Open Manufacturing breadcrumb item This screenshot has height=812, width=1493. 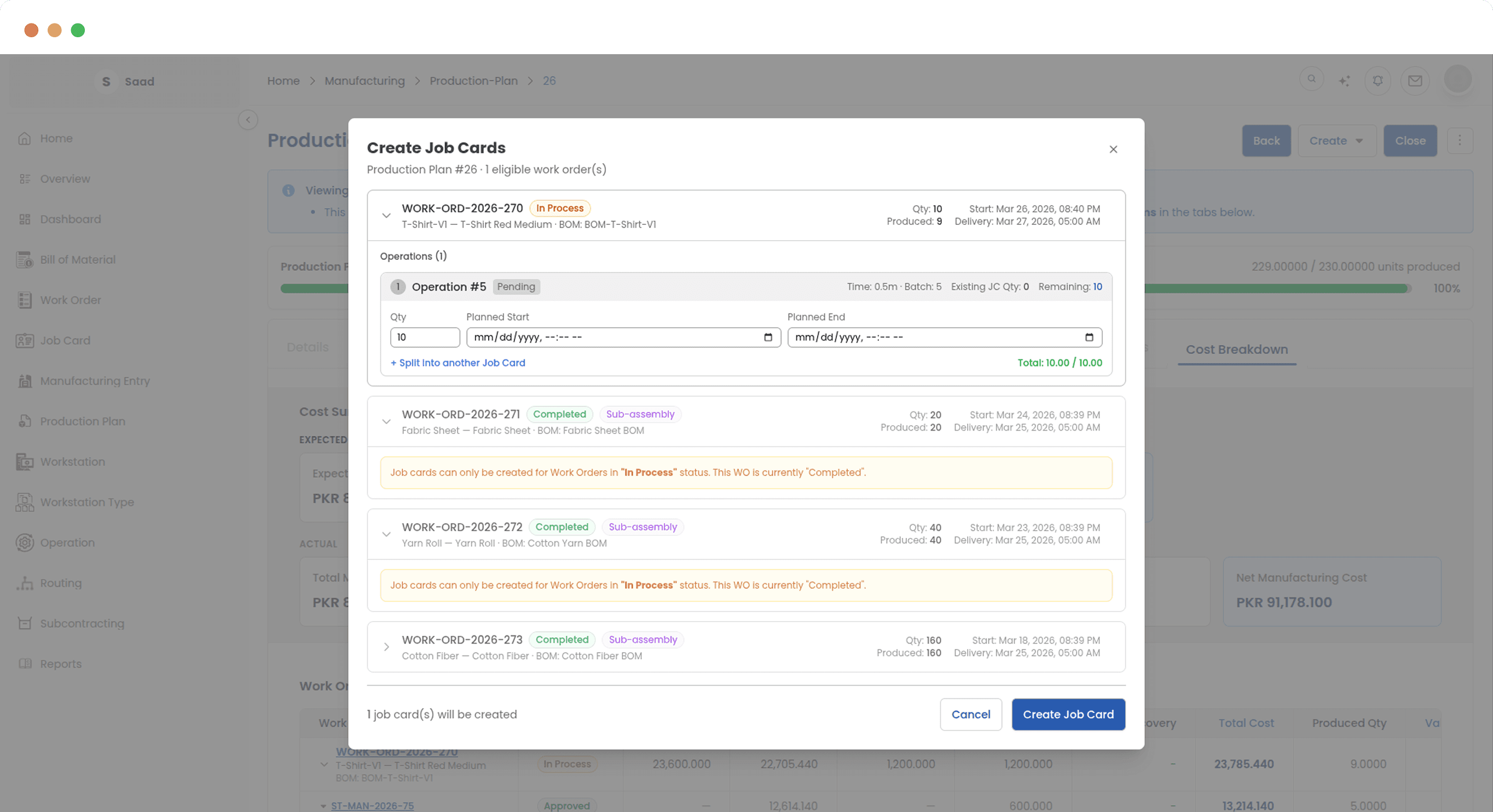tap(364, 80)
